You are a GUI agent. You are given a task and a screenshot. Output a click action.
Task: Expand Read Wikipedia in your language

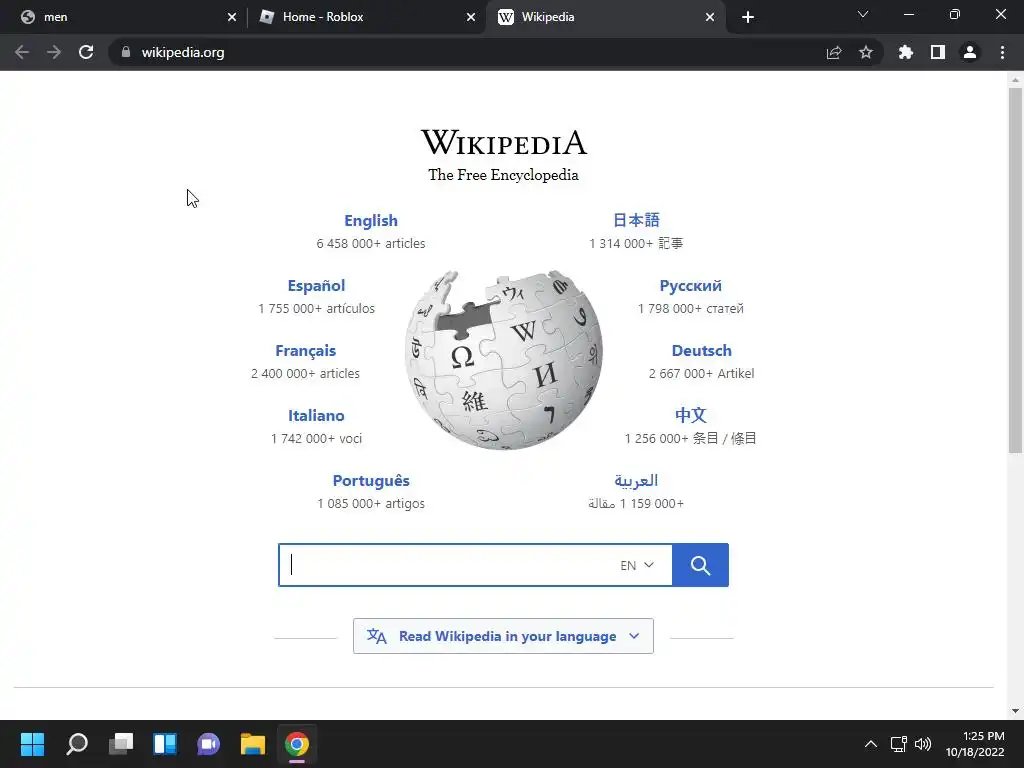click(x=504, y=636)
